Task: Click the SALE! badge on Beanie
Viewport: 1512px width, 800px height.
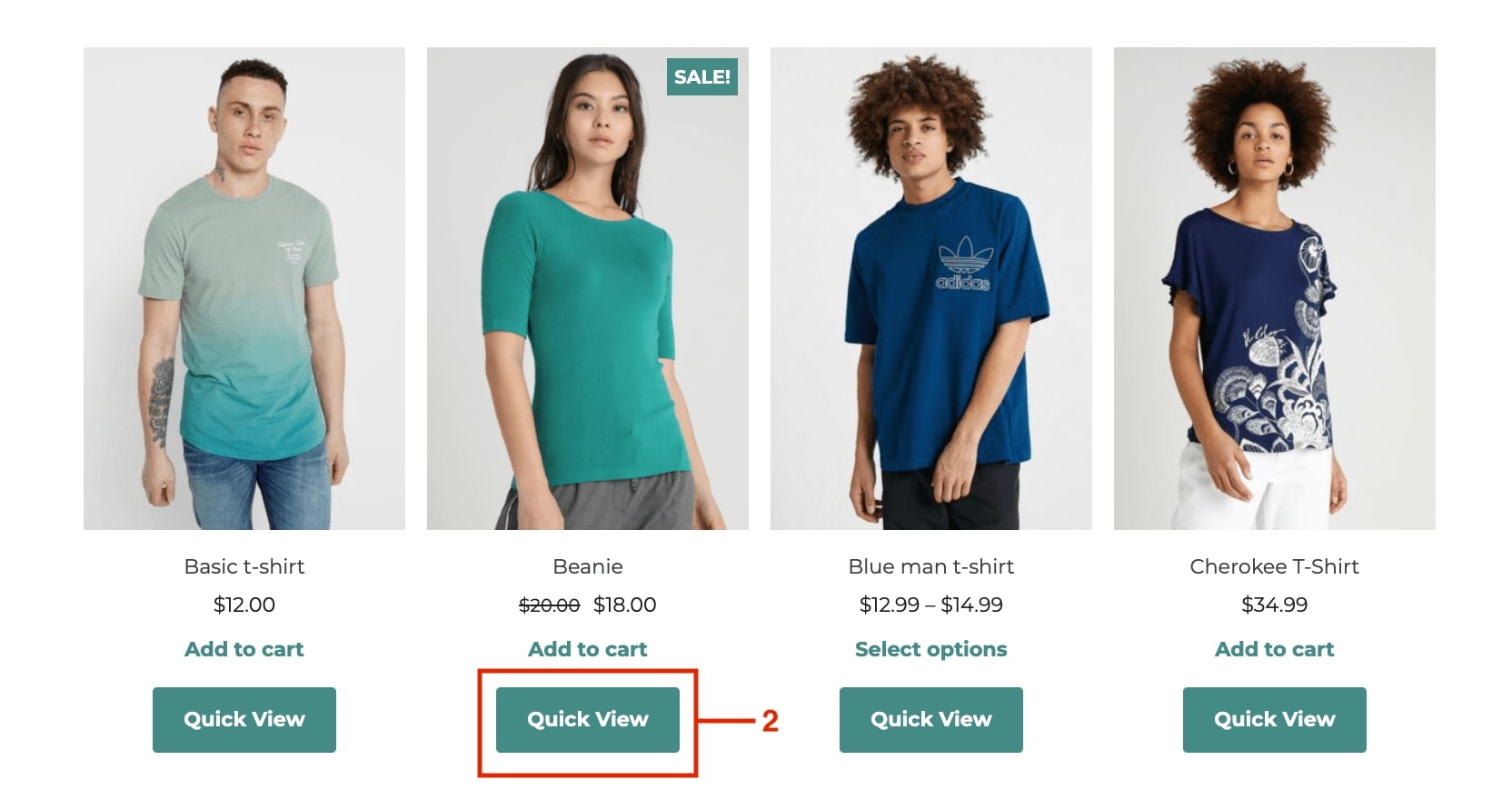Action: pos(702,77)
